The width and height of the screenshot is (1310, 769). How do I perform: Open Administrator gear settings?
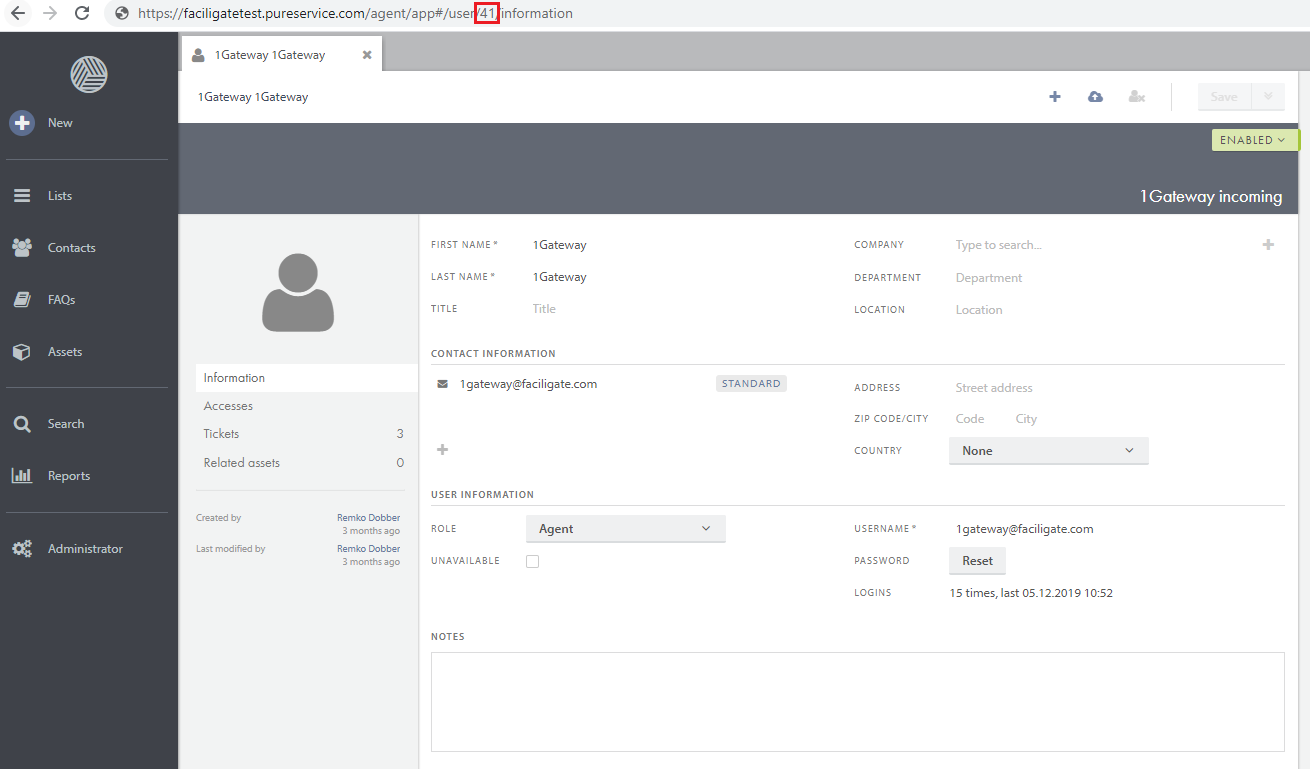tap(22, 549)
